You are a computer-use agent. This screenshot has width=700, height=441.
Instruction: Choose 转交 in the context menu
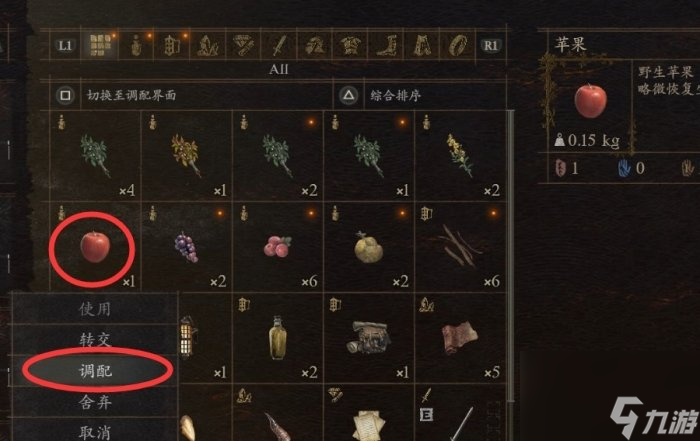point(95,340)
